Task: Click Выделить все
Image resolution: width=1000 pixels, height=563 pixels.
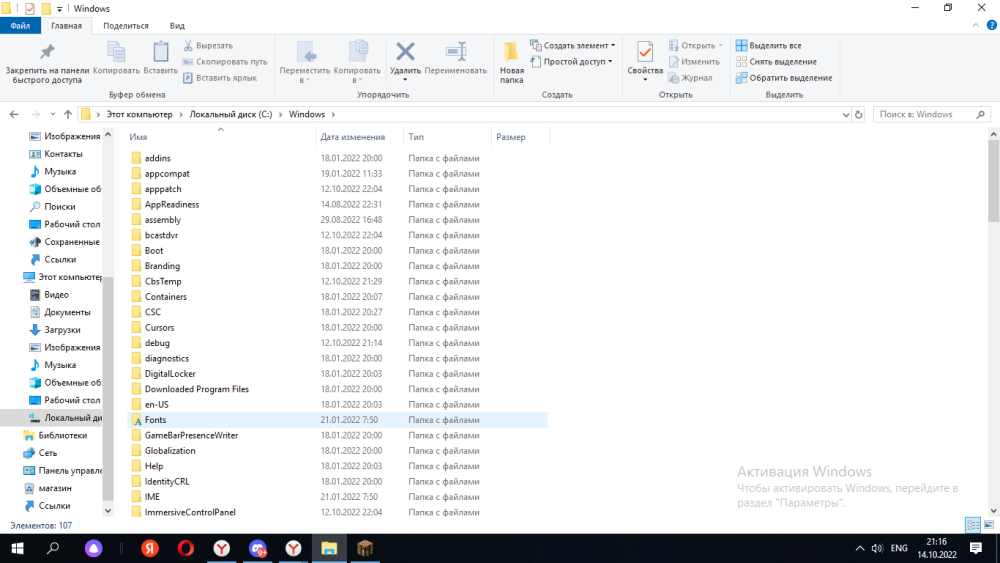Action: pyautogui.click(x=768, y=45)
